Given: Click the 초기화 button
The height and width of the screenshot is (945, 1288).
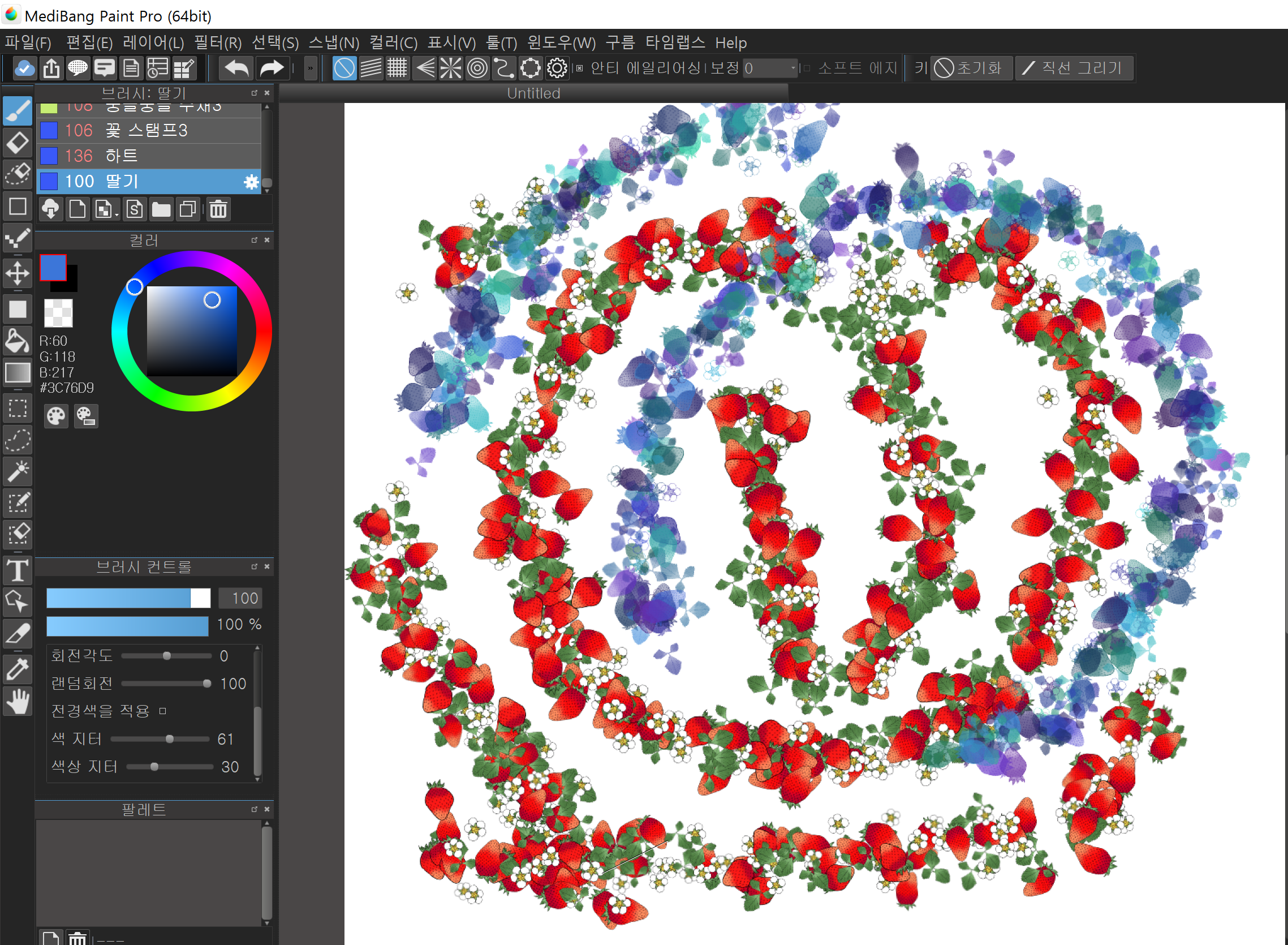Looking at the screenshot, I should (971, 68).
